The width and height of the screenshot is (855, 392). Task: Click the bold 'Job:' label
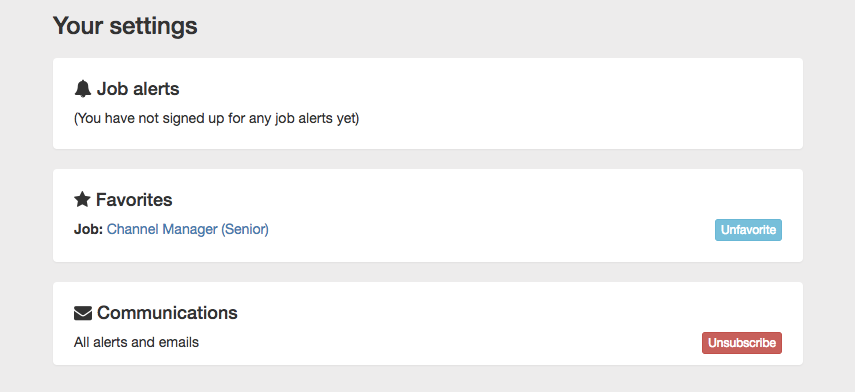[x=88, y=230]
